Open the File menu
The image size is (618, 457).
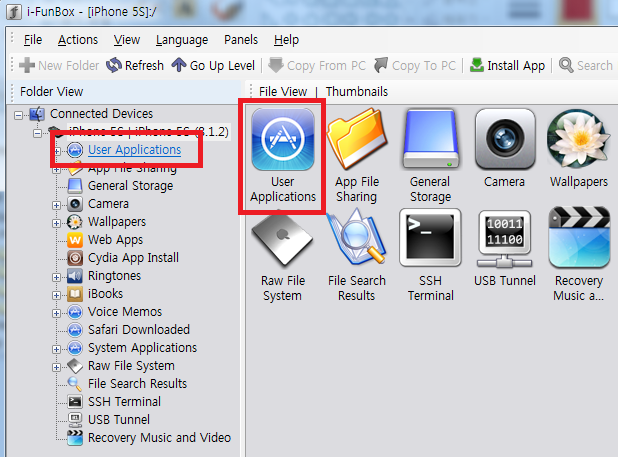click(x=33, y=40)
